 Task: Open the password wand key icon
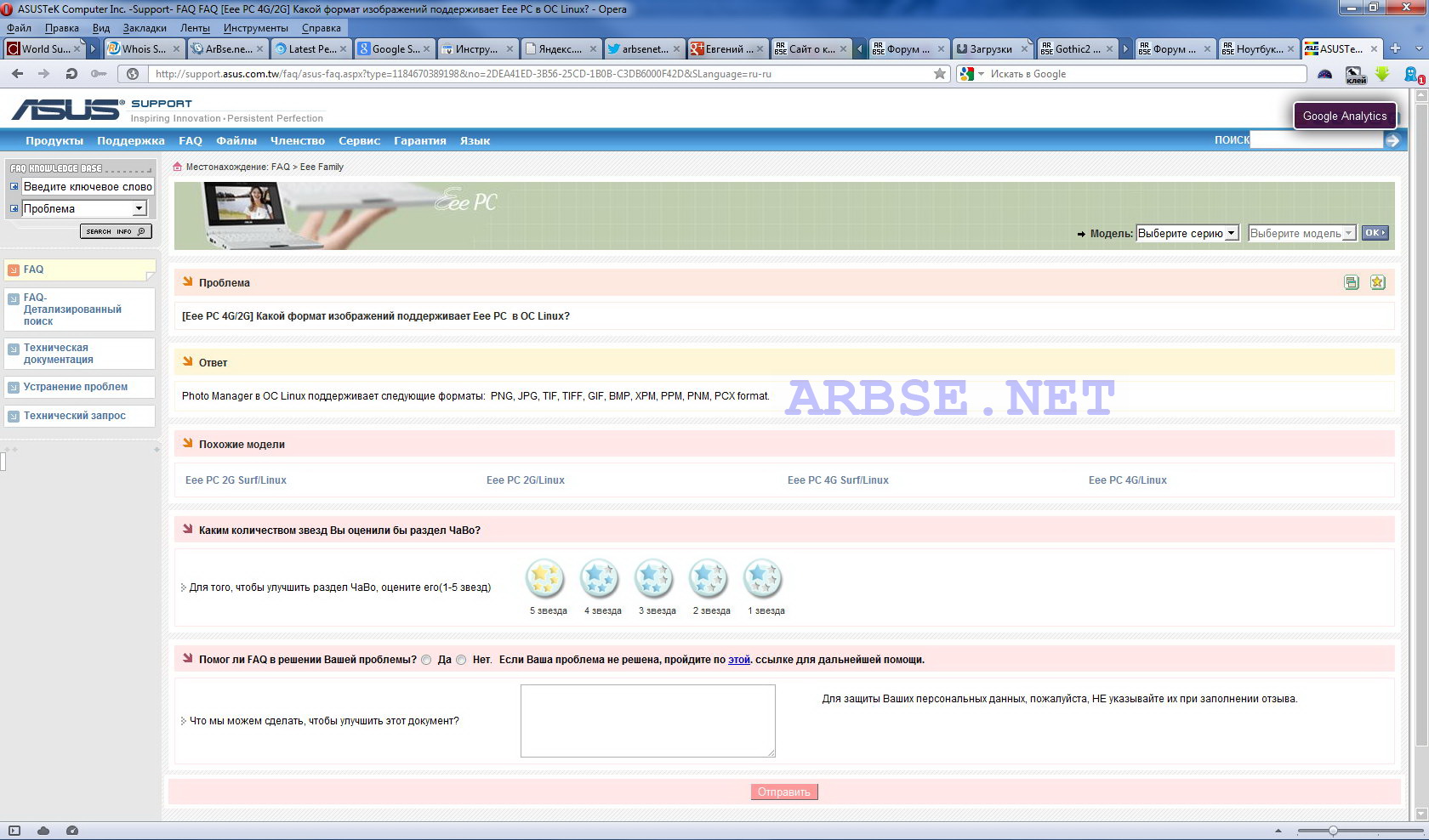[99, 74]
